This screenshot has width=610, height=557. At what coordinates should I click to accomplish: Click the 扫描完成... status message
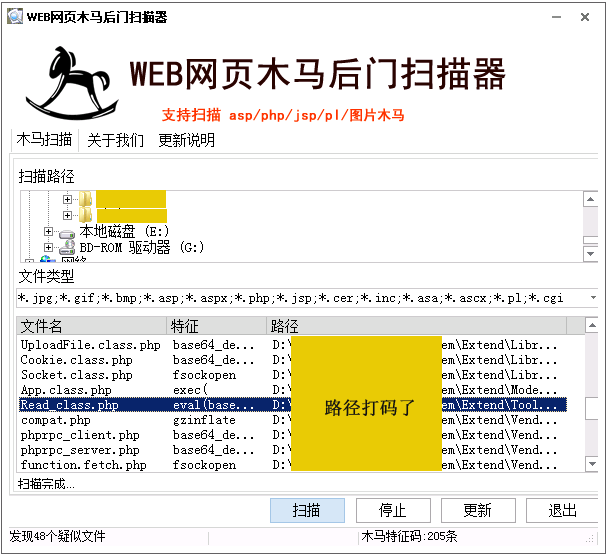pos(46,484)
